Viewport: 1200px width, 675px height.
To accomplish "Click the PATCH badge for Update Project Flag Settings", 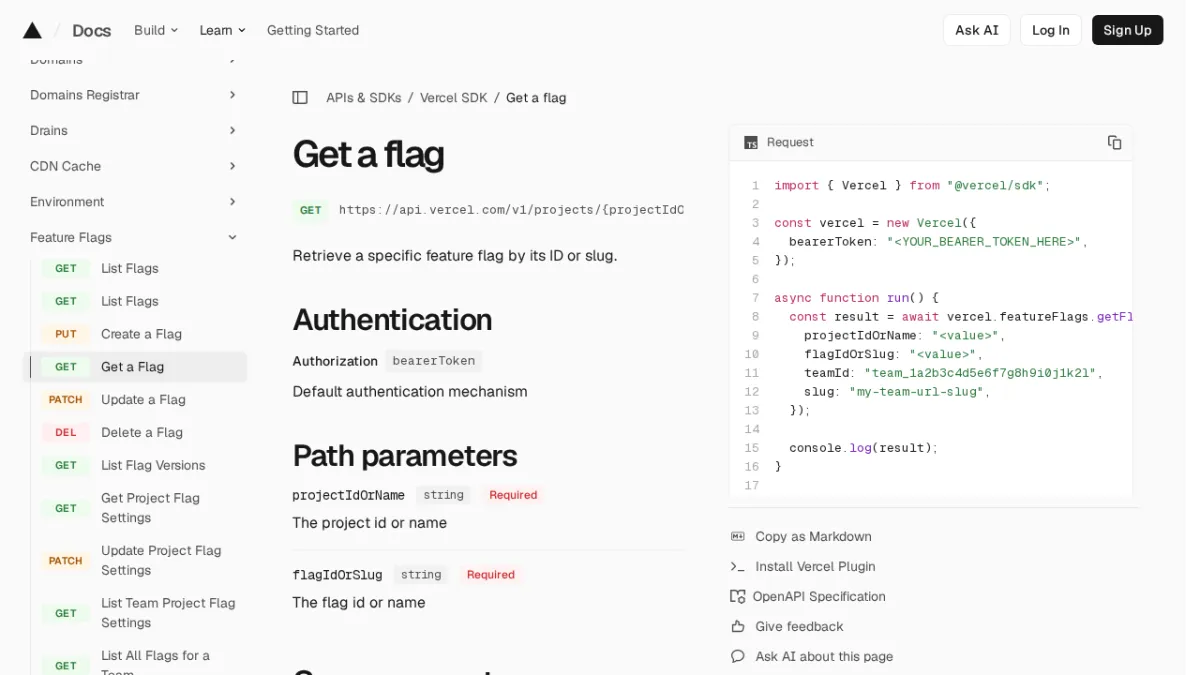I will click(x=66, y=560).
